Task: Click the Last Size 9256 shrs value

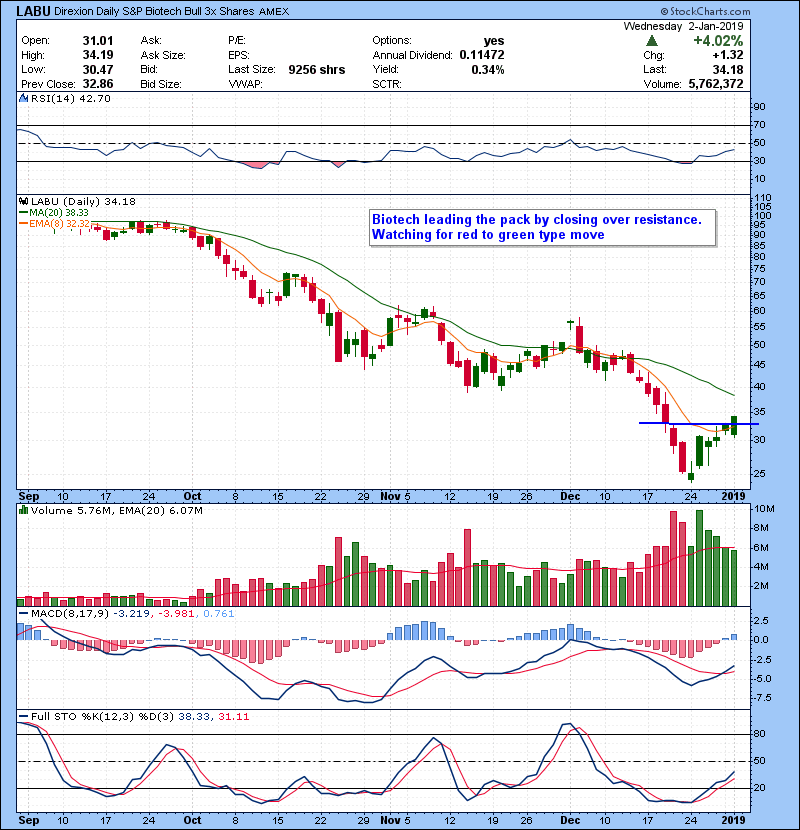Action: pos(317,69)
